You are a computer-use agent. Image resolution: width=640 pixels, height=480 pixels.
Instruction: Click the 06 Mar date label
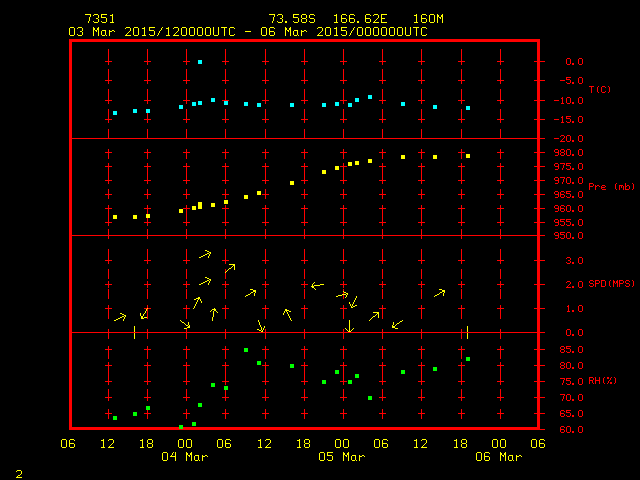(x=498, y=457)
